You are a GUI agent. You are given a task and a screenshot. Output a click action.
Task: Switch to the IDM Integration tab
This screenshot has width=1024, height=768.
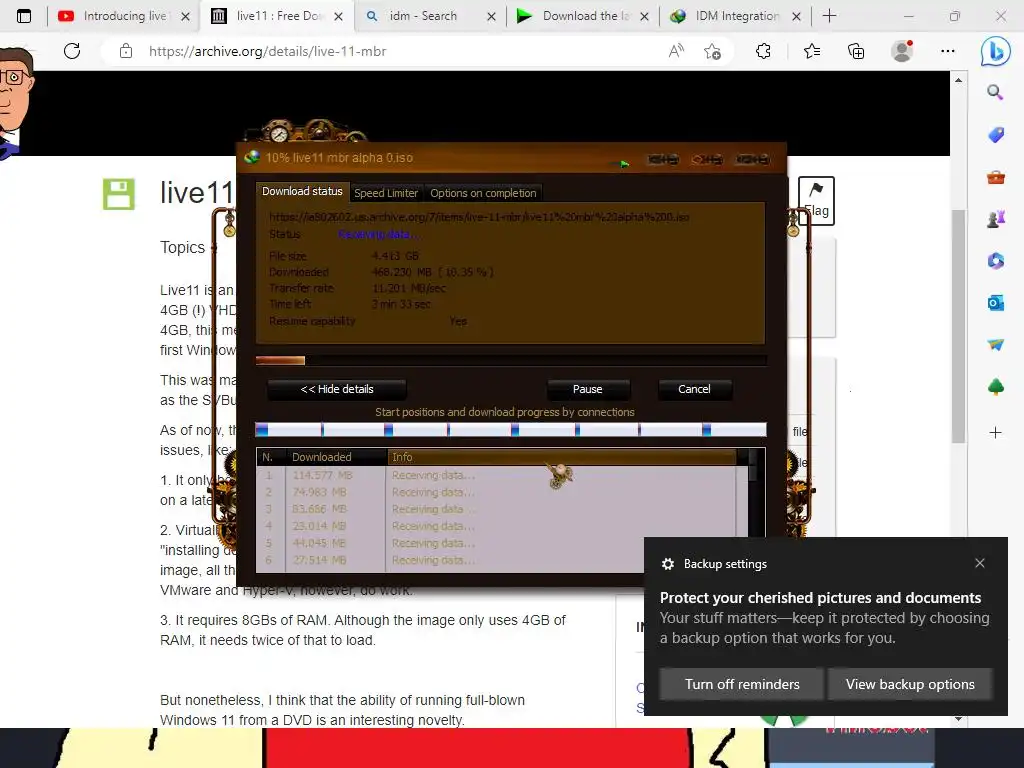click(737, 16)
